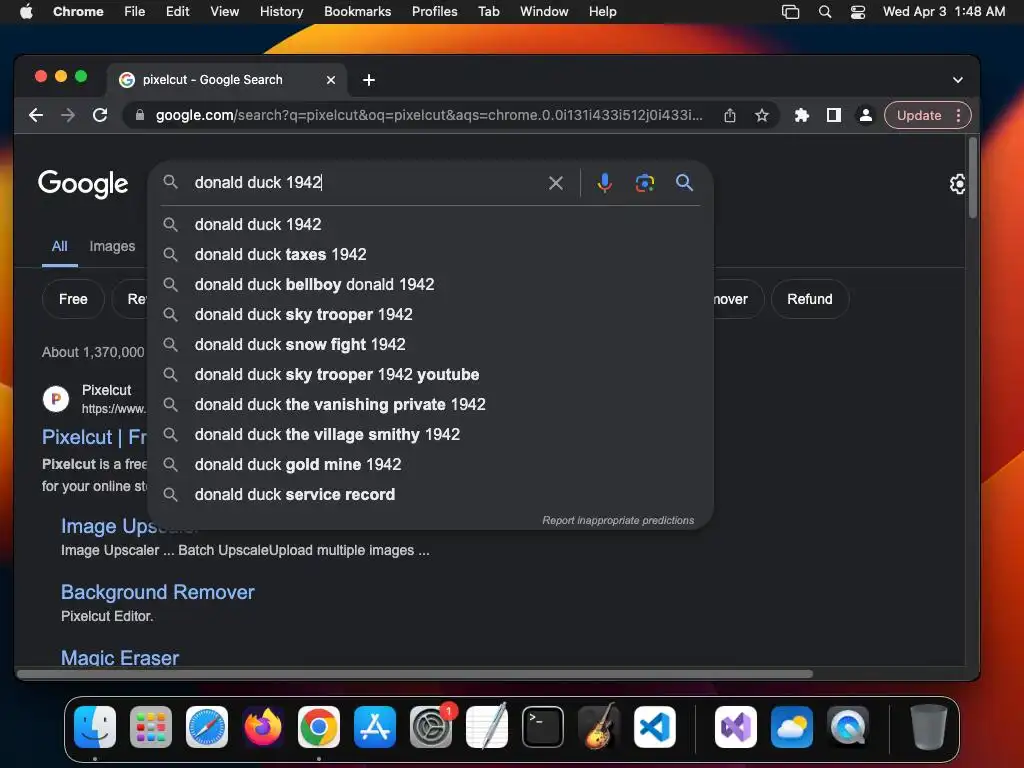
Task: Open the Magic Eraser link
Action: 120,657
